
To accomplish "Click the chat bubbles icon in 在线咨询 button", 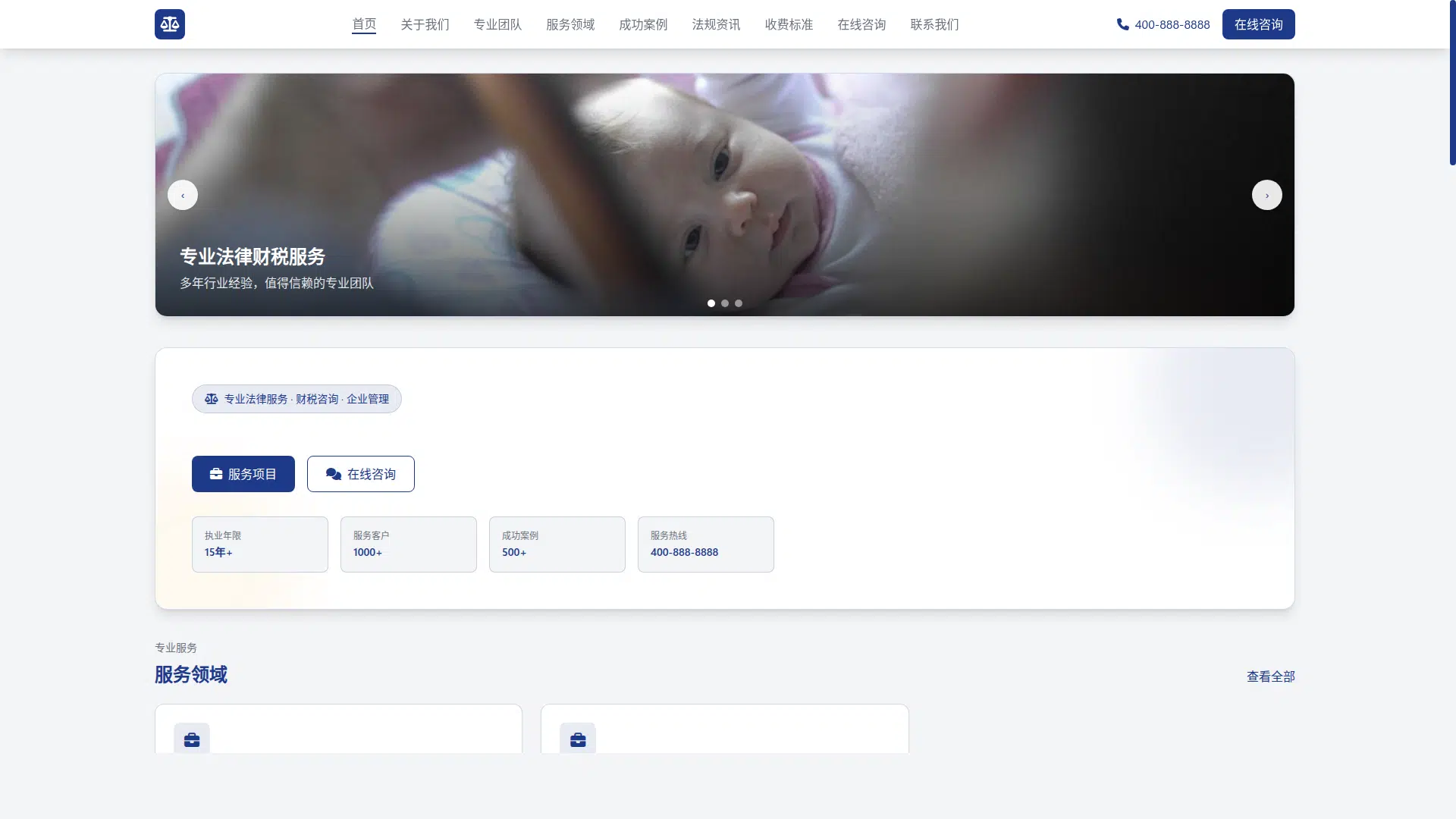I will click(x=334, y=474).
